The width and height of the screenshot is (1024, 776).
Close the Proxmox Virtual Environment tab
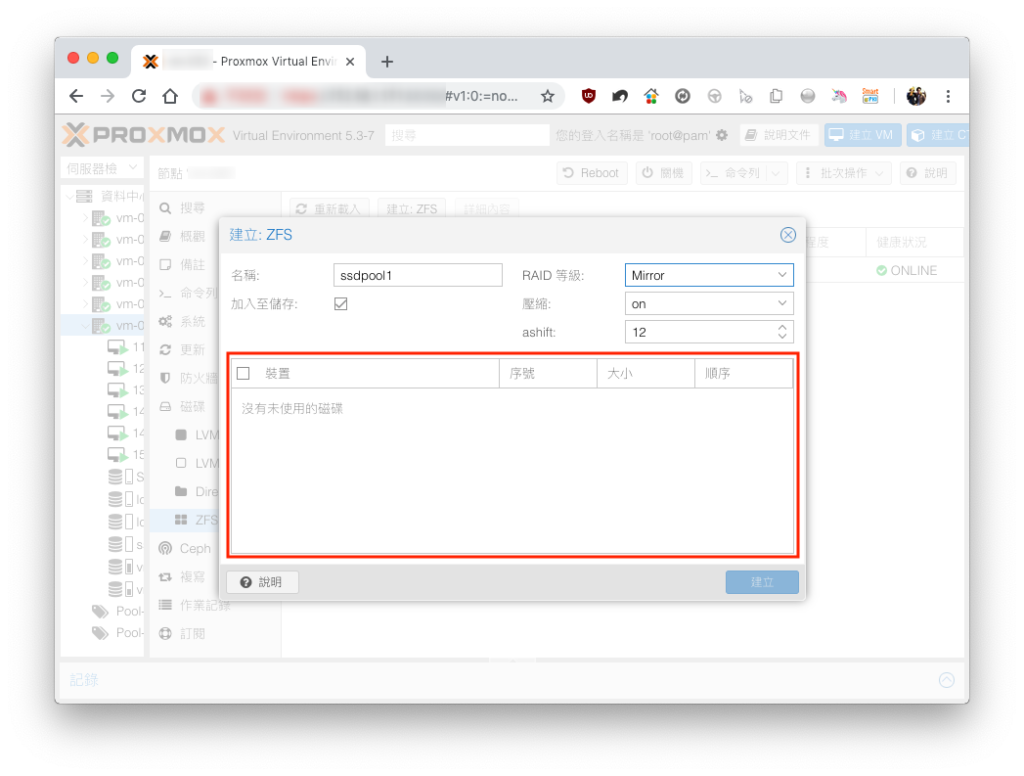[x=350, y=61]
